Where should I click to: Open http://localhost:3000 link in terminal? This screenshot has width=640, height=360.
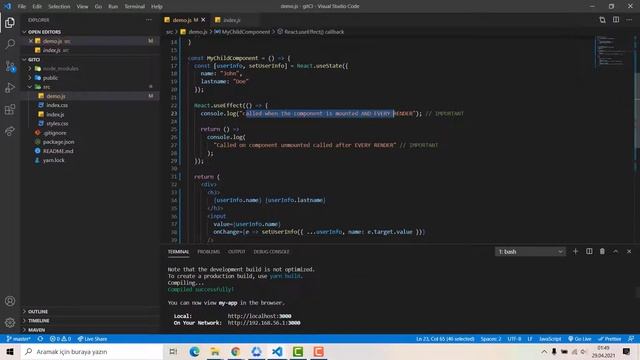point(260,316)
